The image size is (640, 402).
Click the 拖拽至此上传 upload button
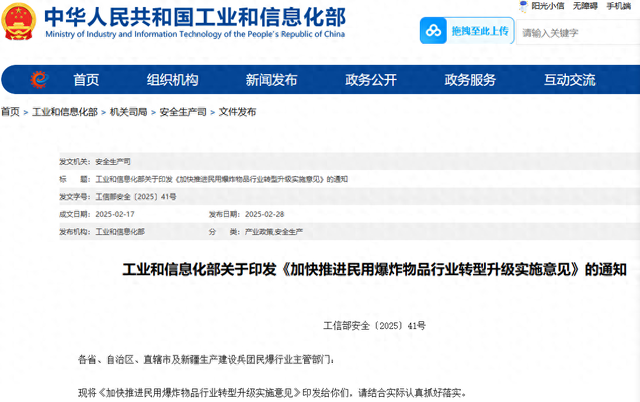pyautogui.click(x=479, y=31)
